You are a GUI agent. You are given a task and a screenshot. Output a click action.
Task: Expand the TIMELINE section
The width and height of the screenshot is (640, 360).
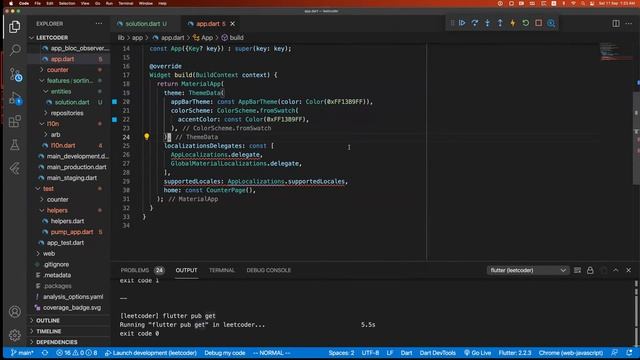coord(49,331)
